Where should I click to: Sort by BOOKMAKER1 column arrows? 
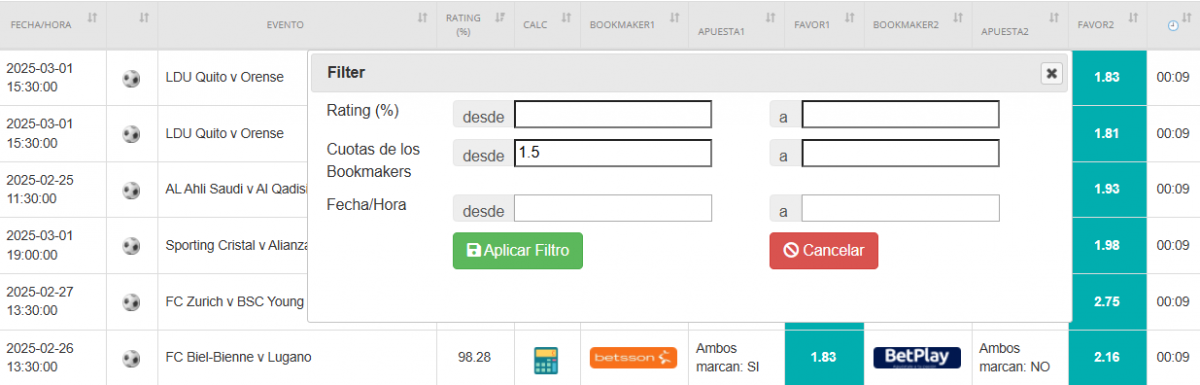674,18
